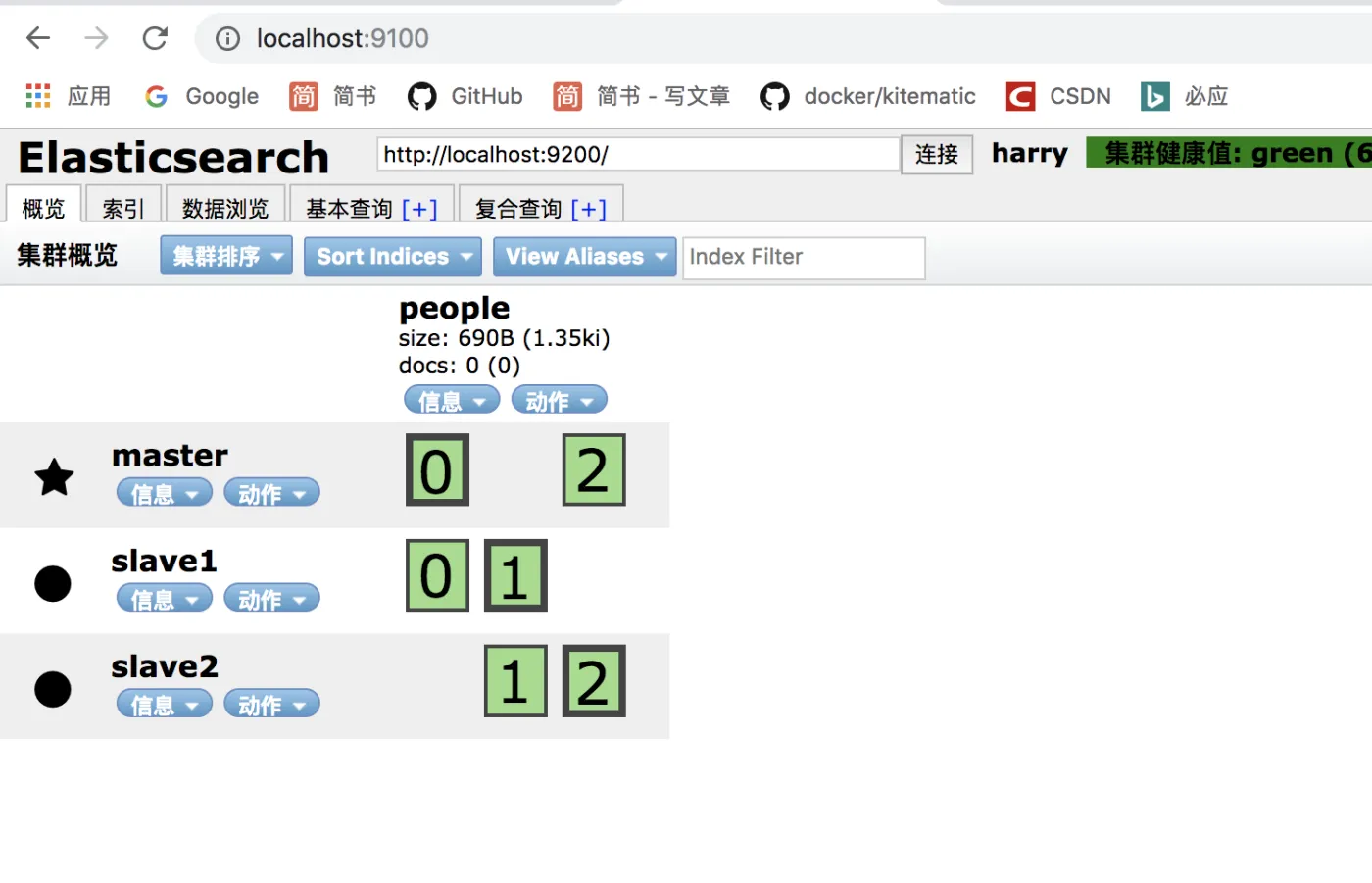Go back with the browser back arrow

pyautogui.click(x=38, y=38)
